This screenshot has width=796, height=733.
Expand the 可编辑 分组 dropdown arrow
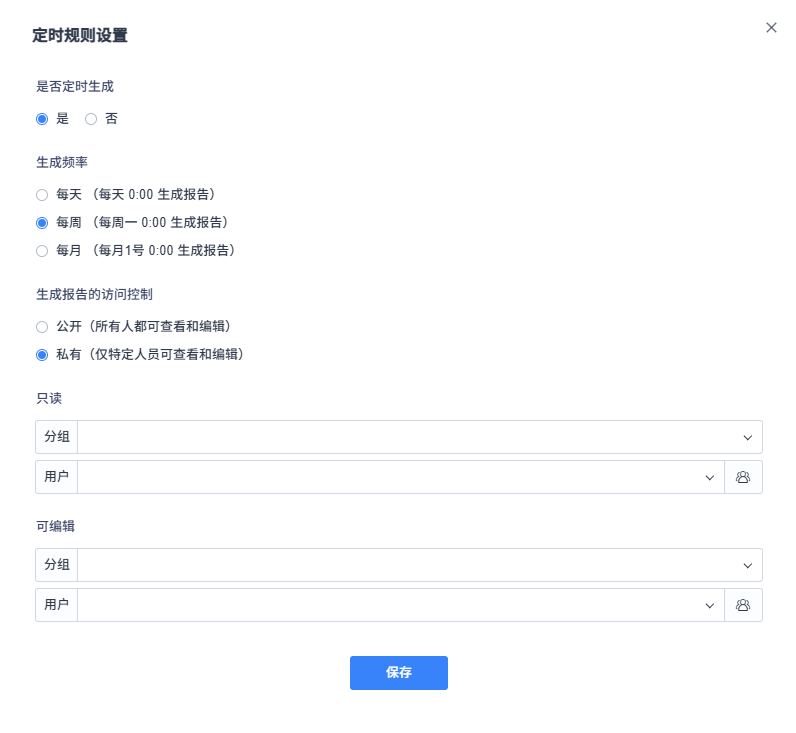[747, 565]
